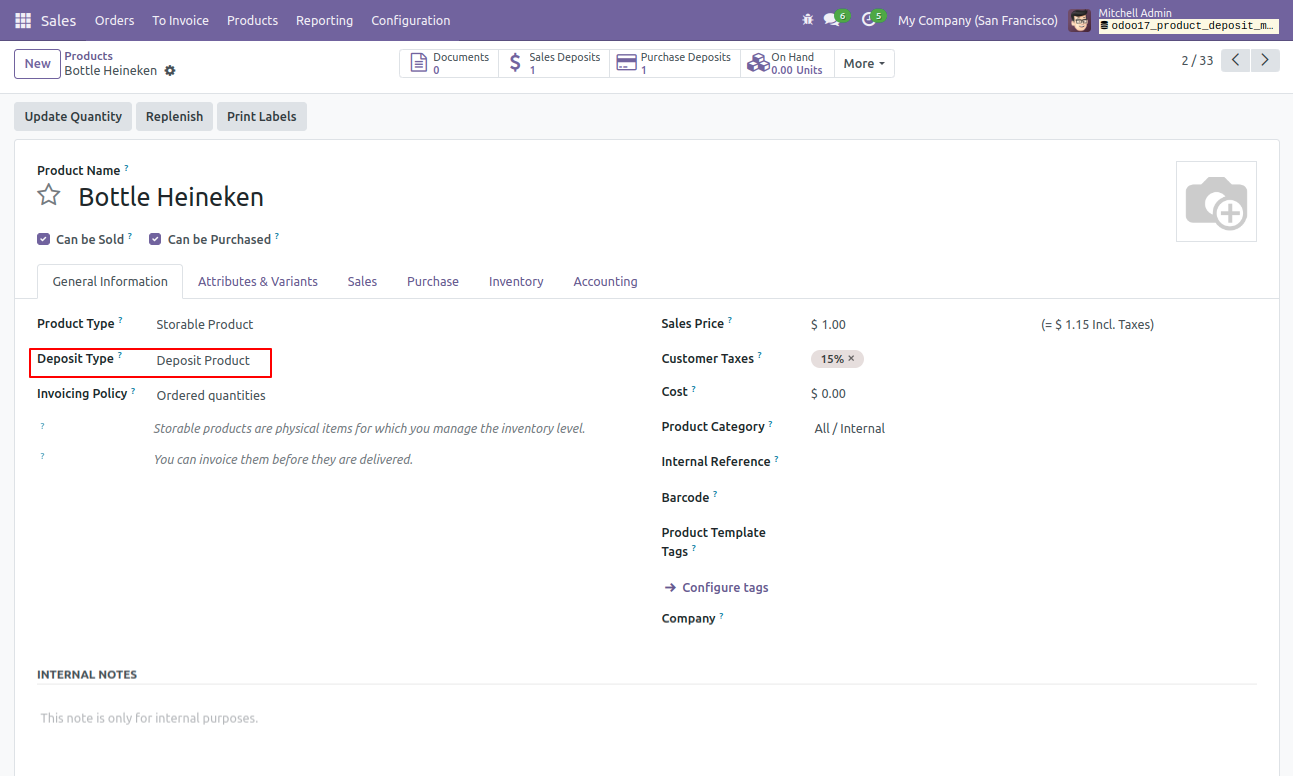The image size is (1293, 776).
Task: Click into the Internal Reference field
Action: pyautogui.click(x=1033, y=462)
